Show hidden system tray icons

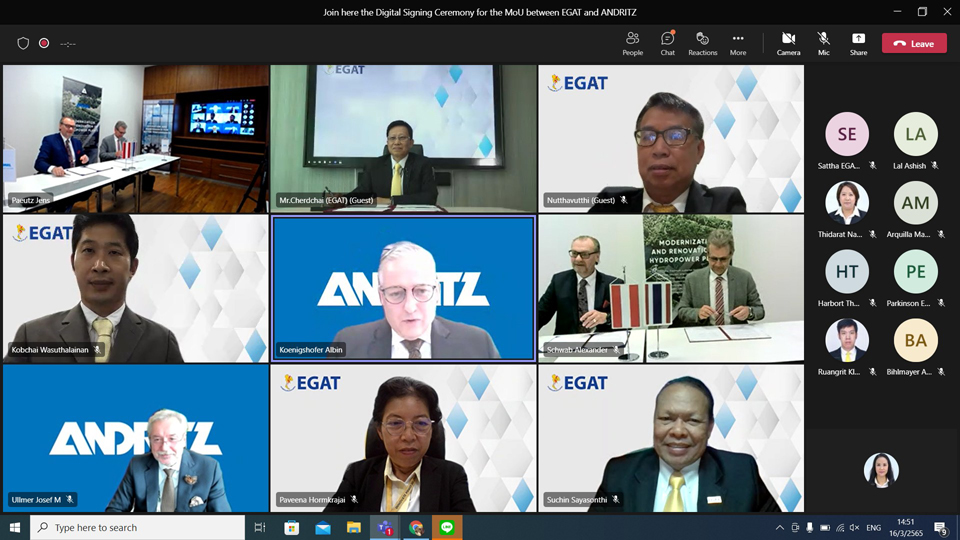(x=779, y=528)
